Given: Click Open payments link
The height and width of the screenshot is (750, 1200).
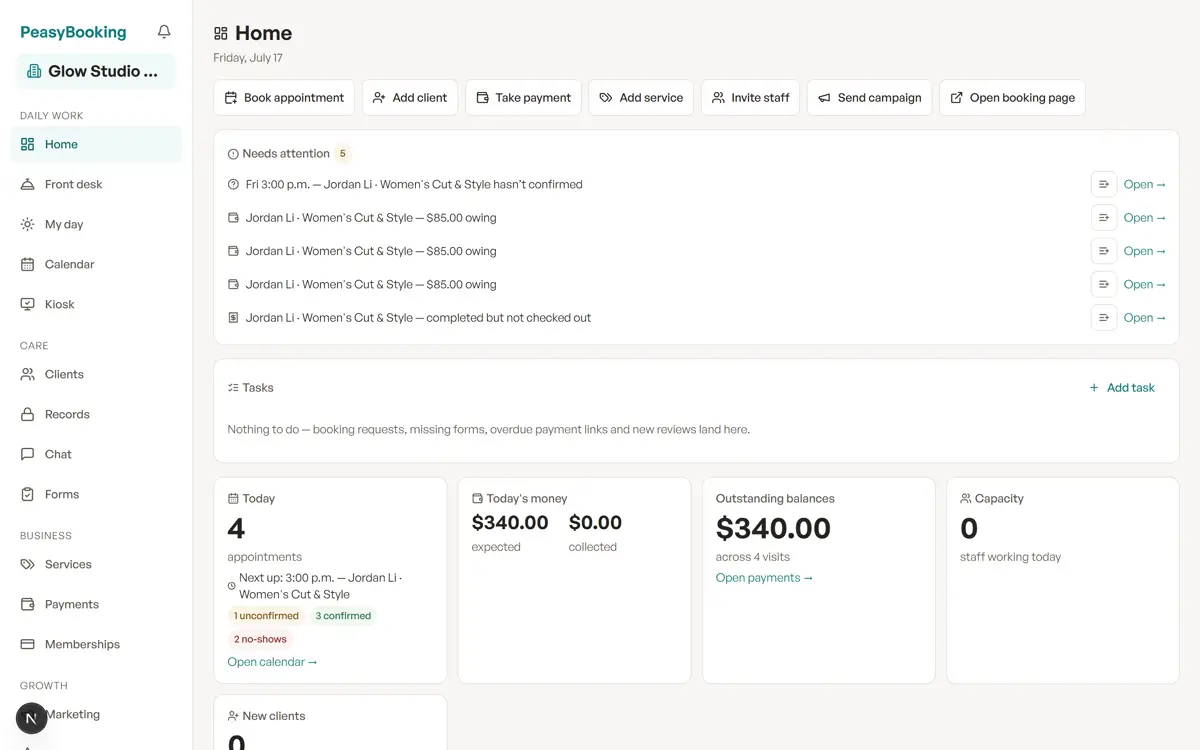Looking at the screenshot, I should (764, 578).
